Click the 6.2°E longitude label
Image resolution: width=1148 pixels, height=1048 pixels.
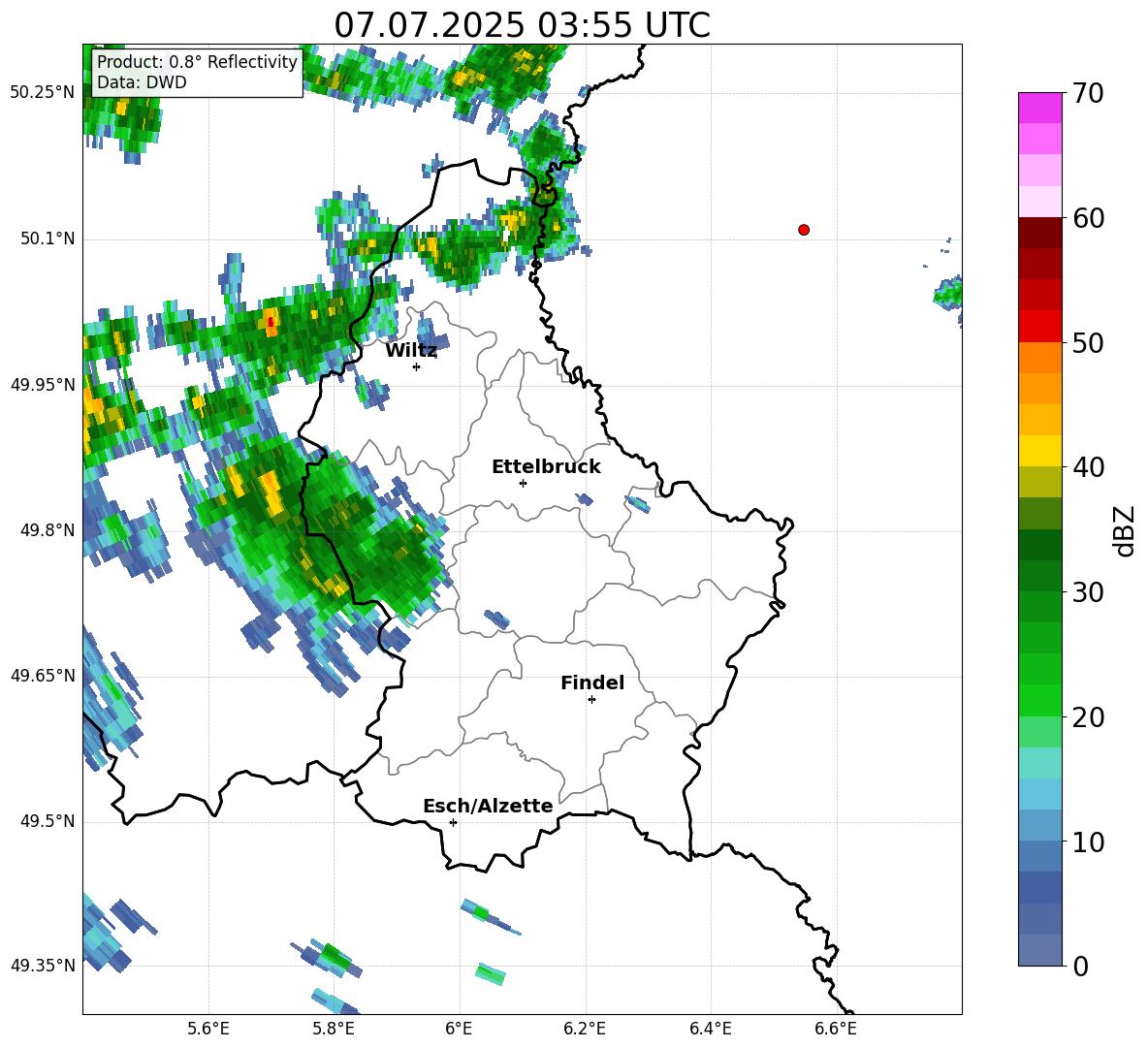(x=585, y=1029)
